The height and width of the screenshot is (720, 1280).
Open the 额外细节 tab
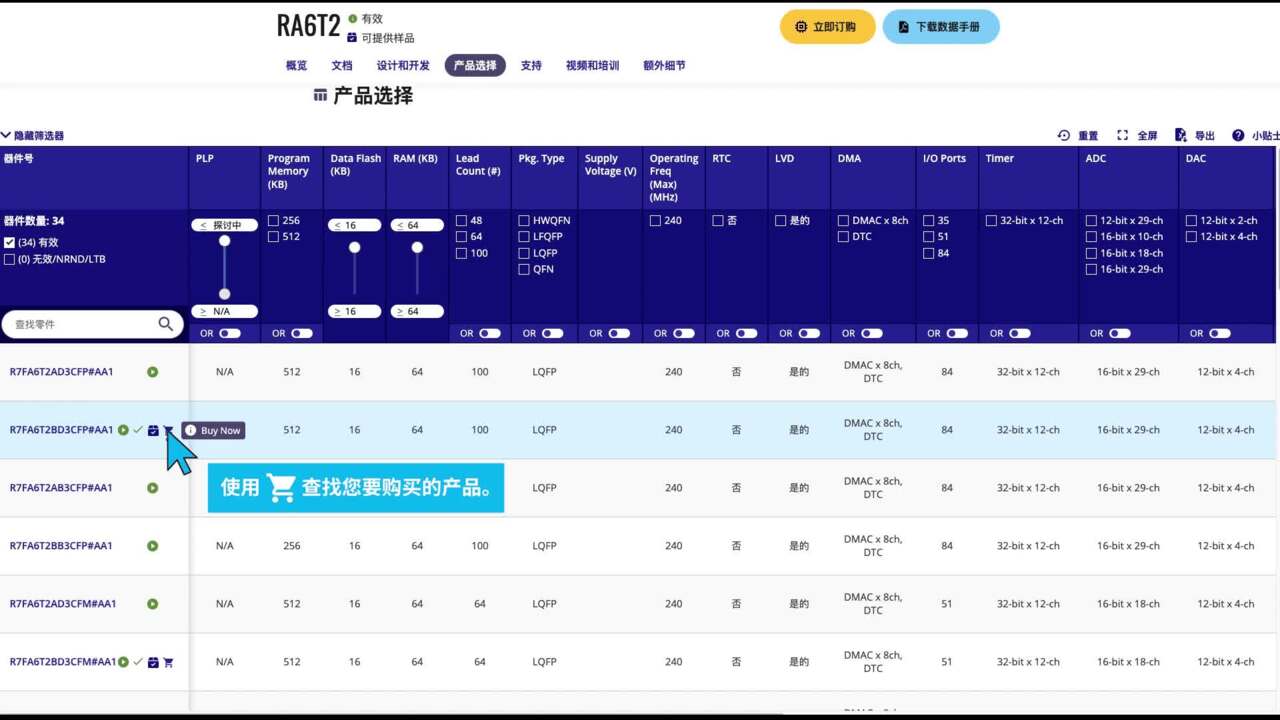click(x=664, y=66)
